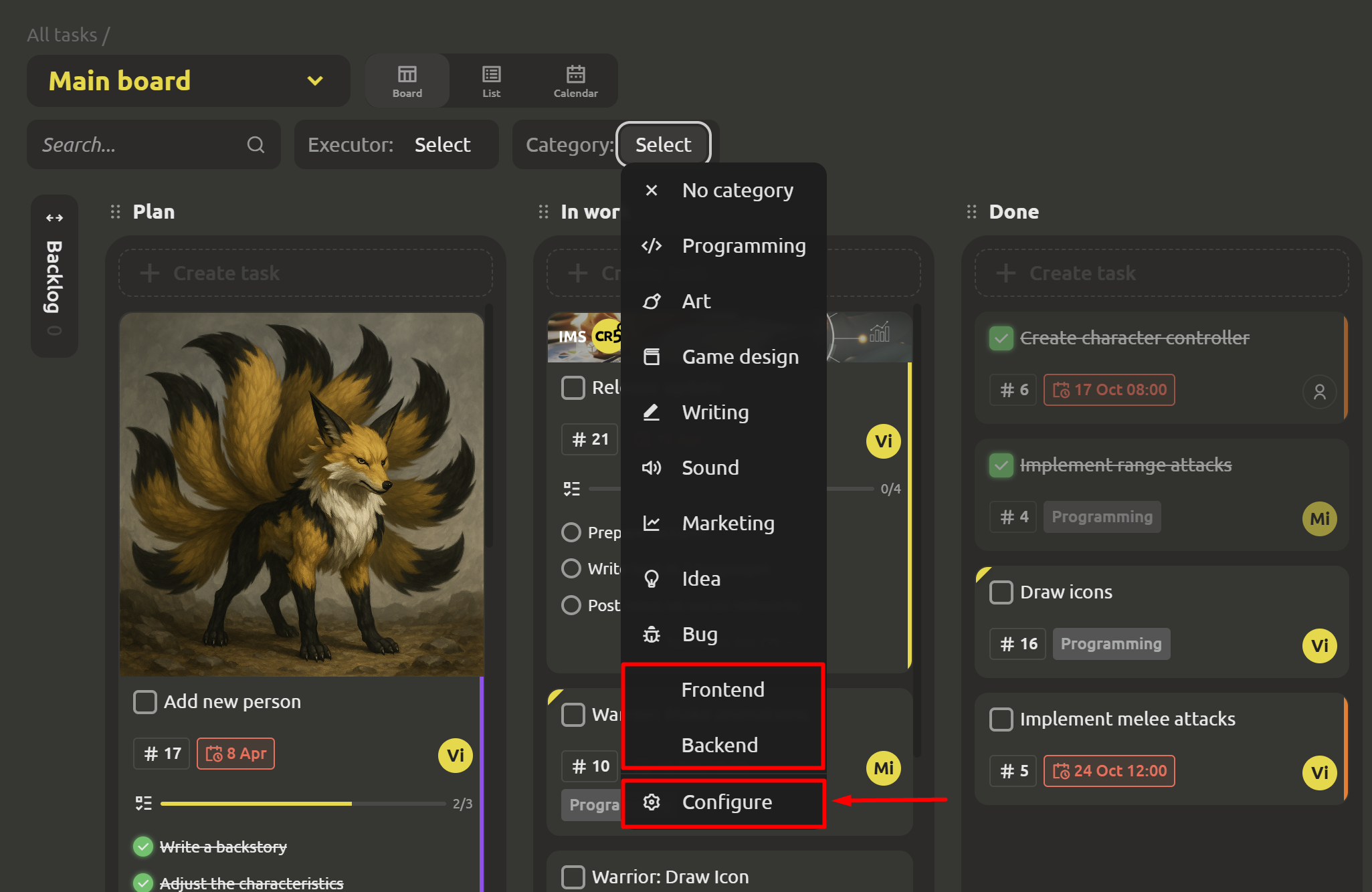Click the Vi avatar on Add new person

(x=456, y=756)
